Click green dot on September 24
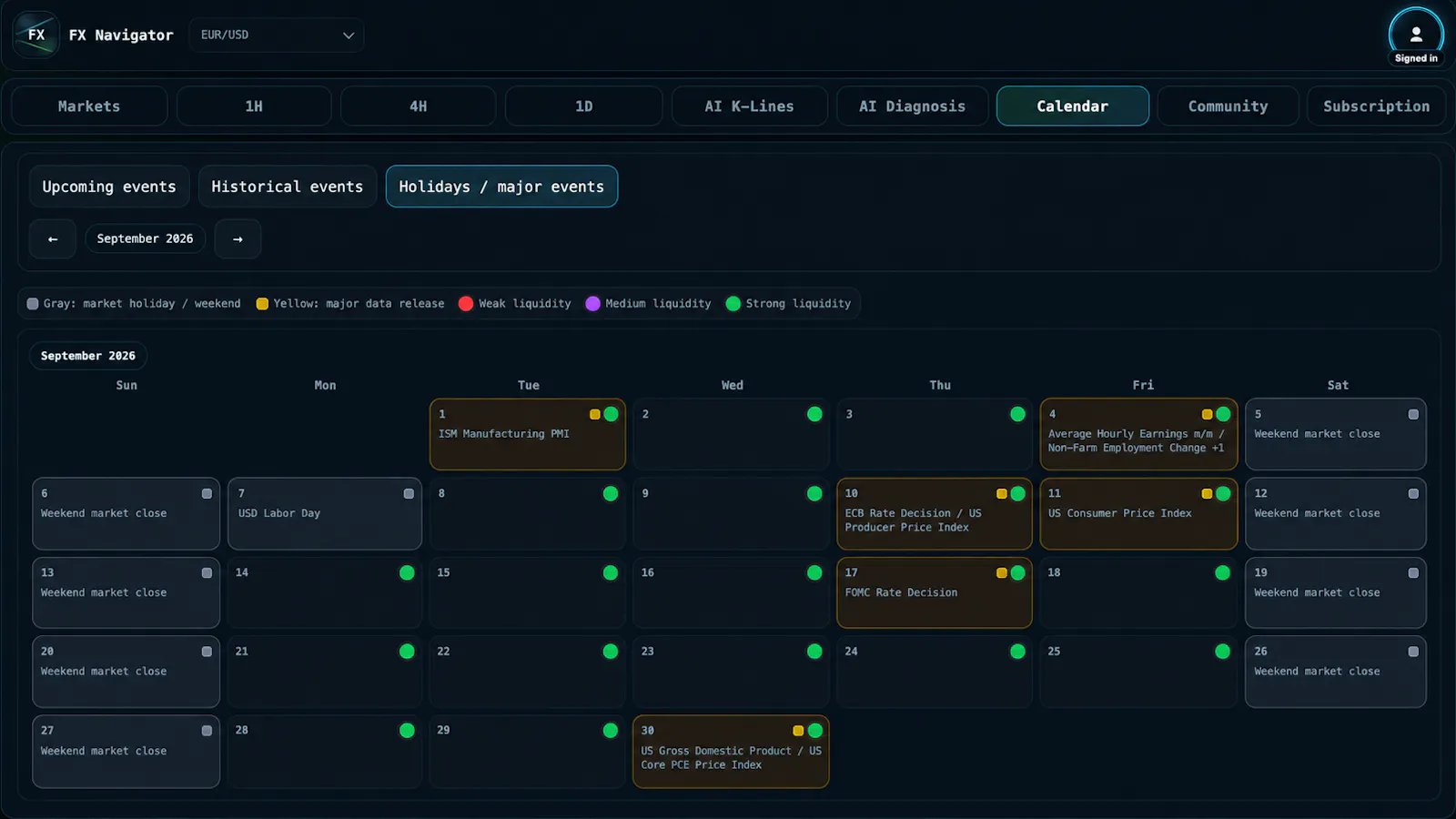 (1017, 652)
